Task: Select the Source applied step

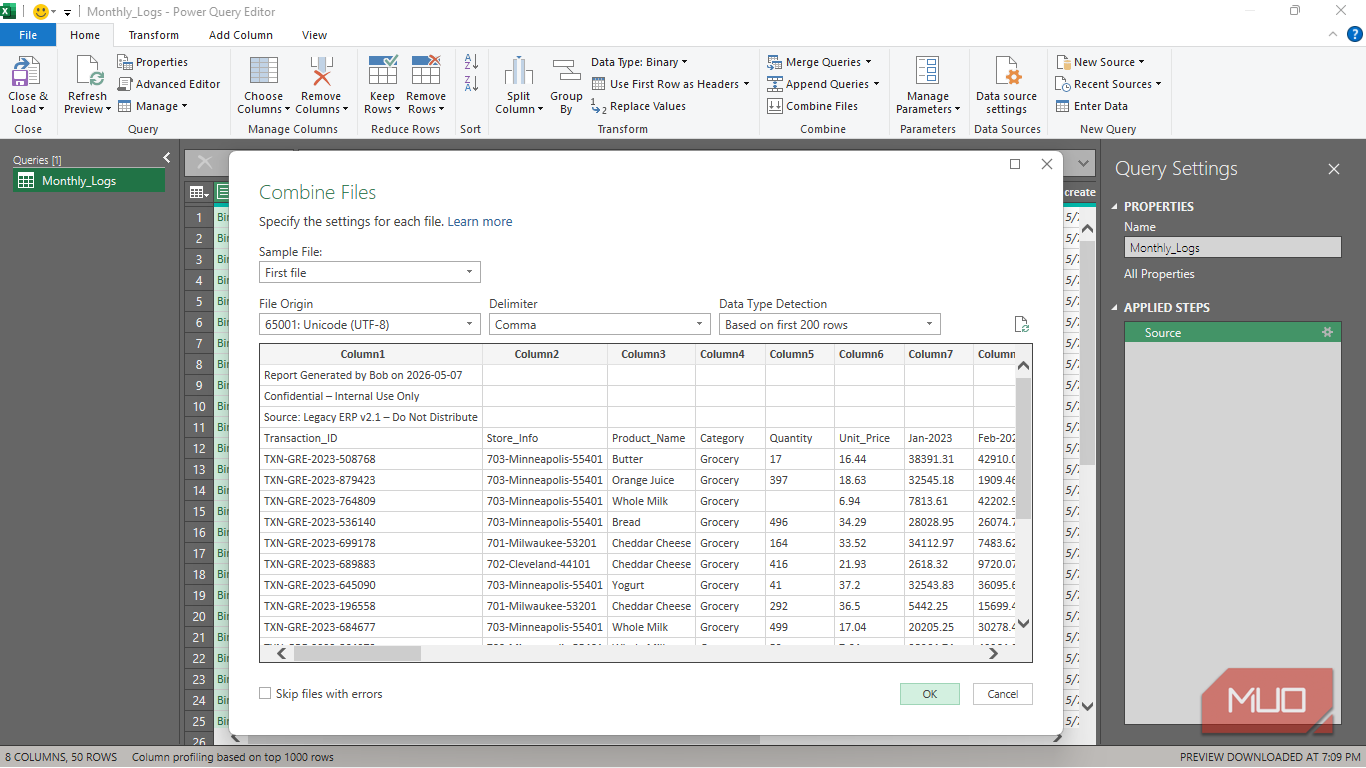Action: pos(1233,333)
